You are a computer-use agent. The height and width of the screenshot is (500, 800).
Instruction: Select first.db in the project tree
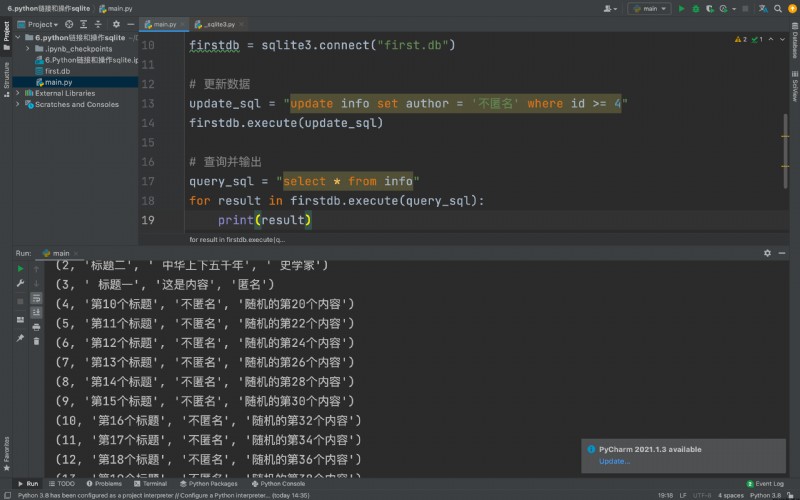(57, 71)
